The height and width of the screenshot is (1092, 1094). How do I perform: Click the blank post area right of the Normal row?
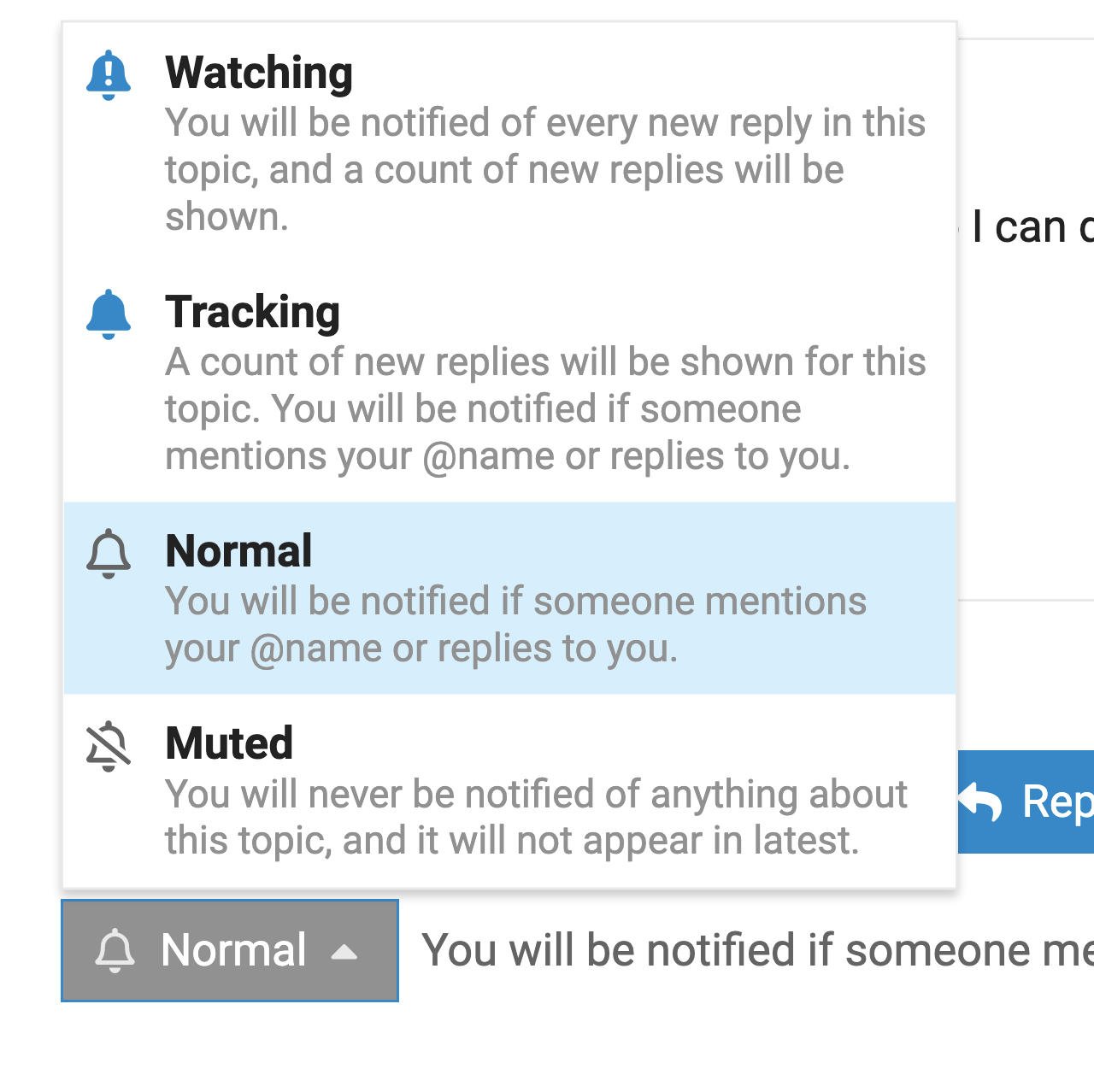point(1025,666)
